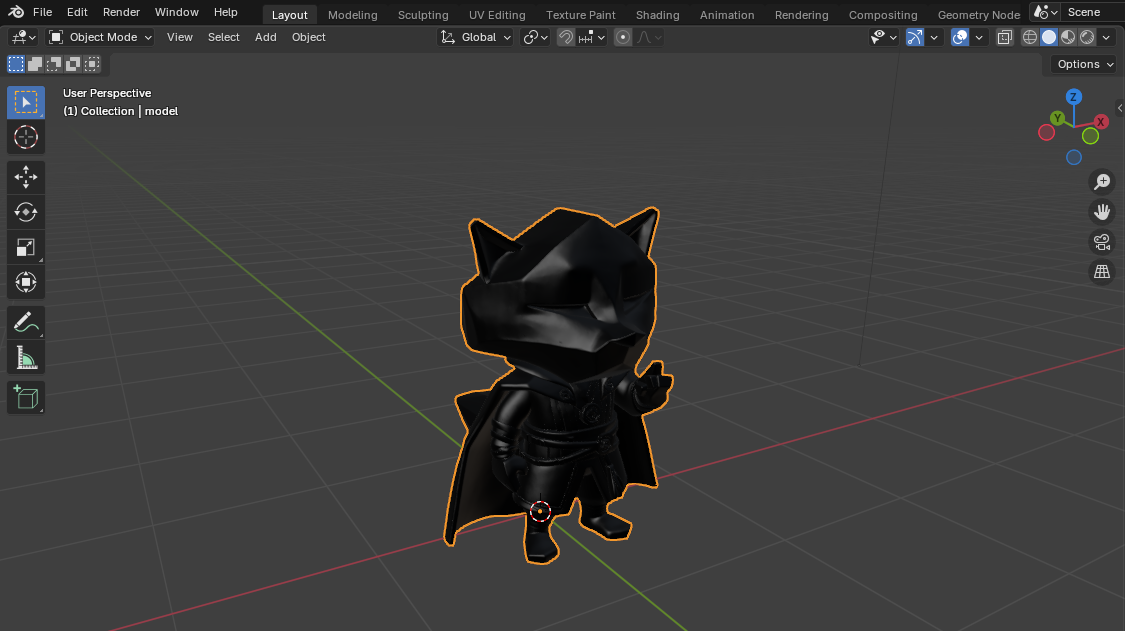
Task: Open the Object Mode dropdown
Action: tap(101, 37)
